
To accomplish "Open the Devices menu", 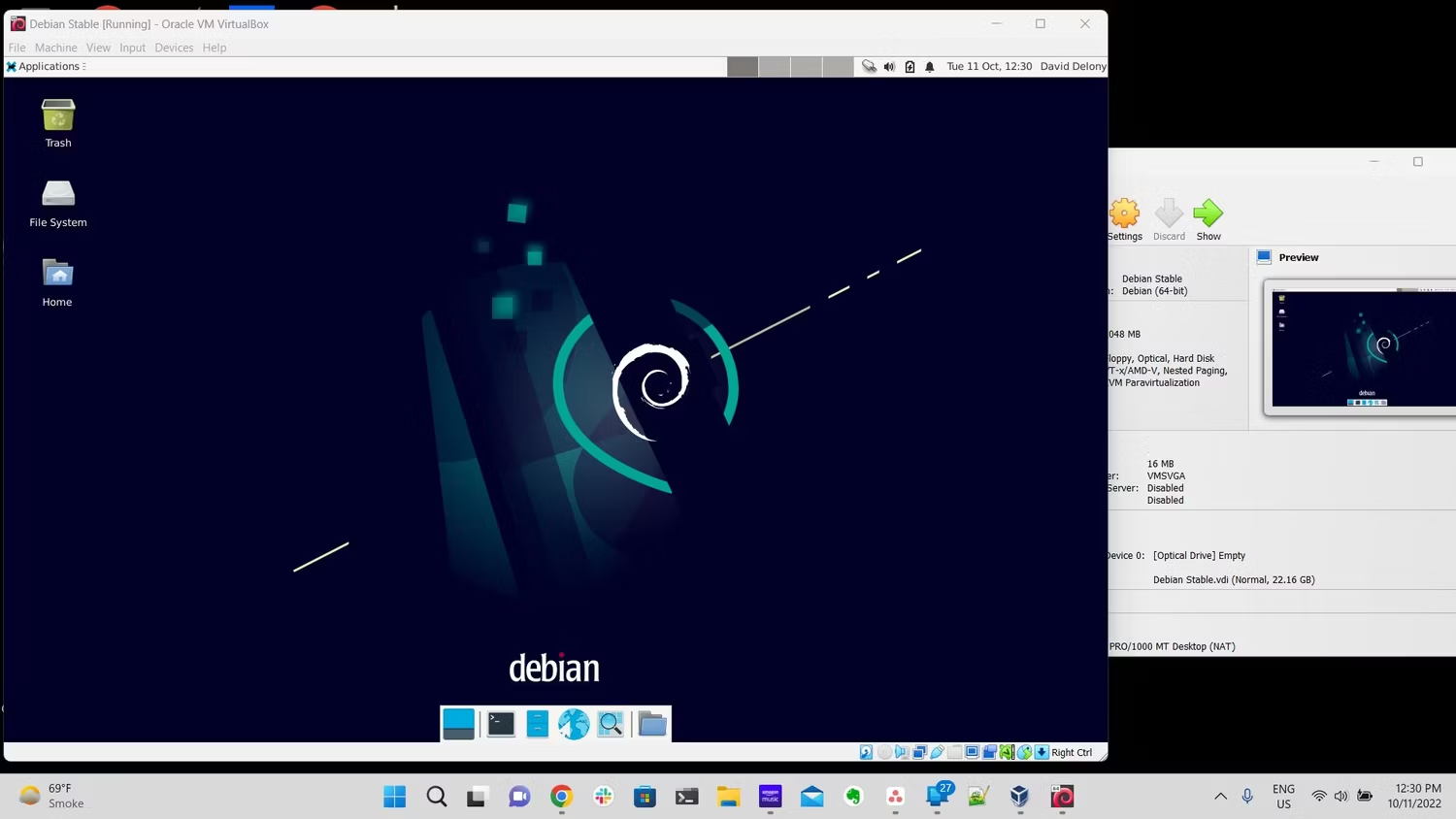I will (x=174, y=48).
